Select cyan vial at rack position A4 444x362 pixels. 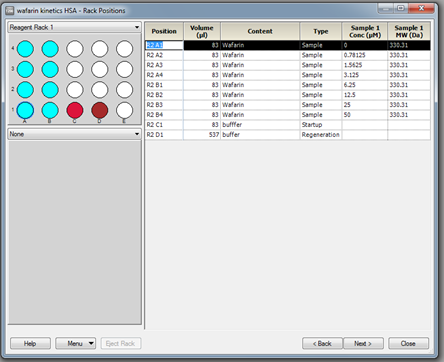tap(25, 49)
